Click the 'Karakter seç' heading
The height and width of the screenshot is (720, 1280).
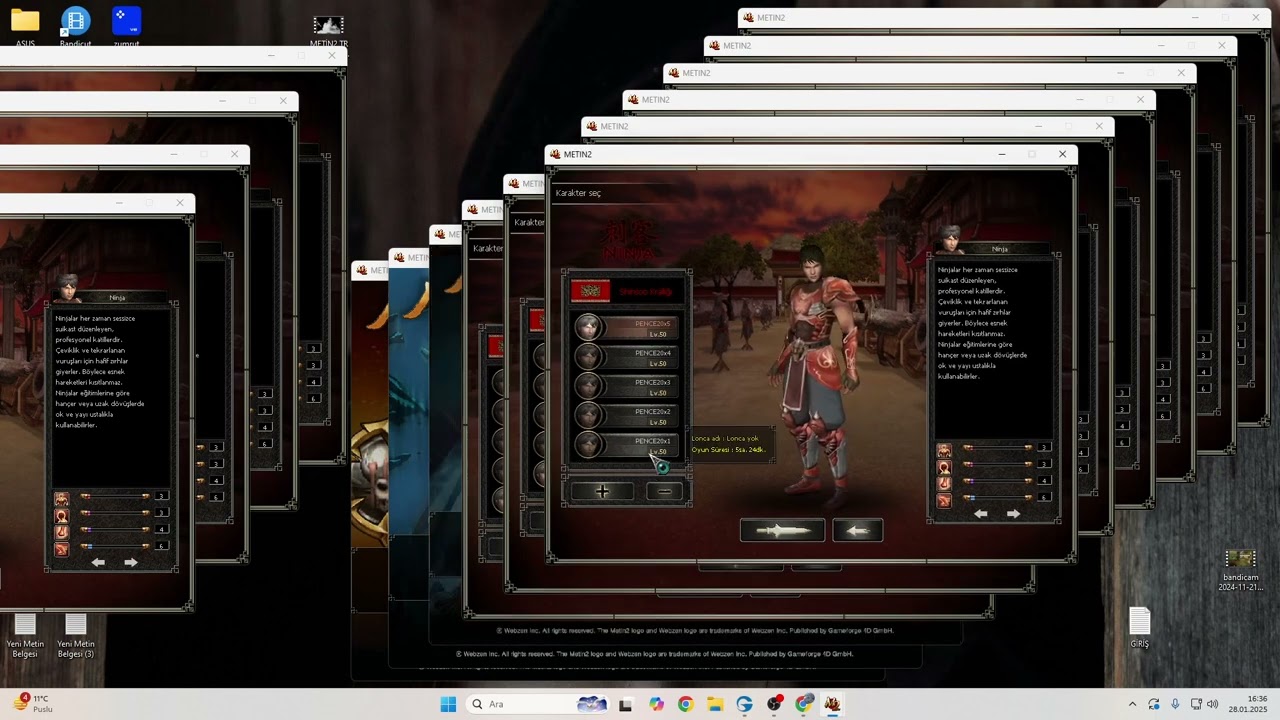(578, 193)
